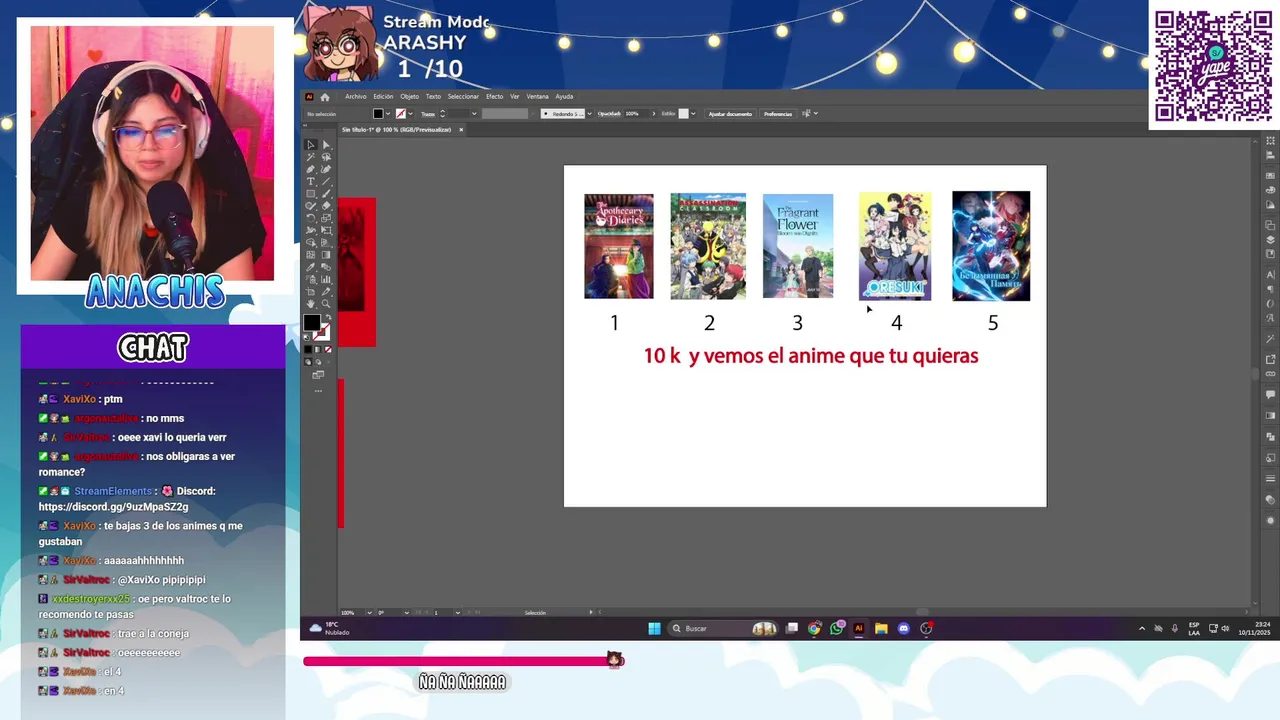The width and height of the screenshot is (1280, 720).
Task: Open Redondo brush definition dropdown
Action: pyautogui.click(x=589, y=114)
